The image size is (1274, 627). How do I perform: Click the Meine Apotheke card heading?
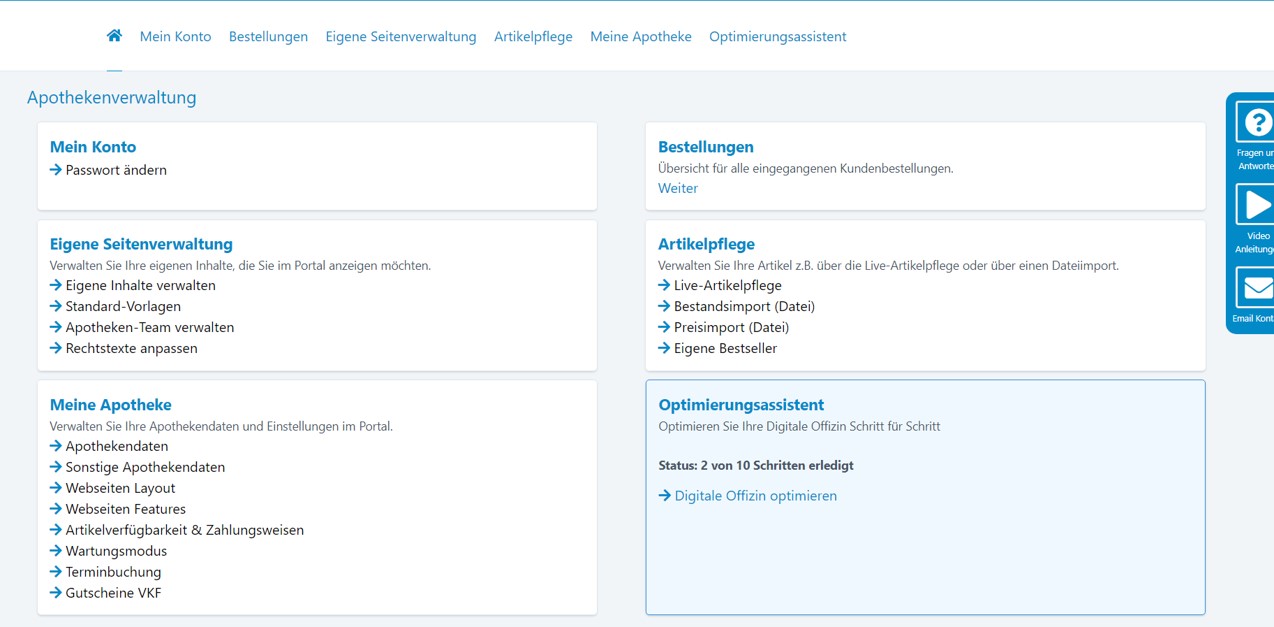click(x=111, y=405)
